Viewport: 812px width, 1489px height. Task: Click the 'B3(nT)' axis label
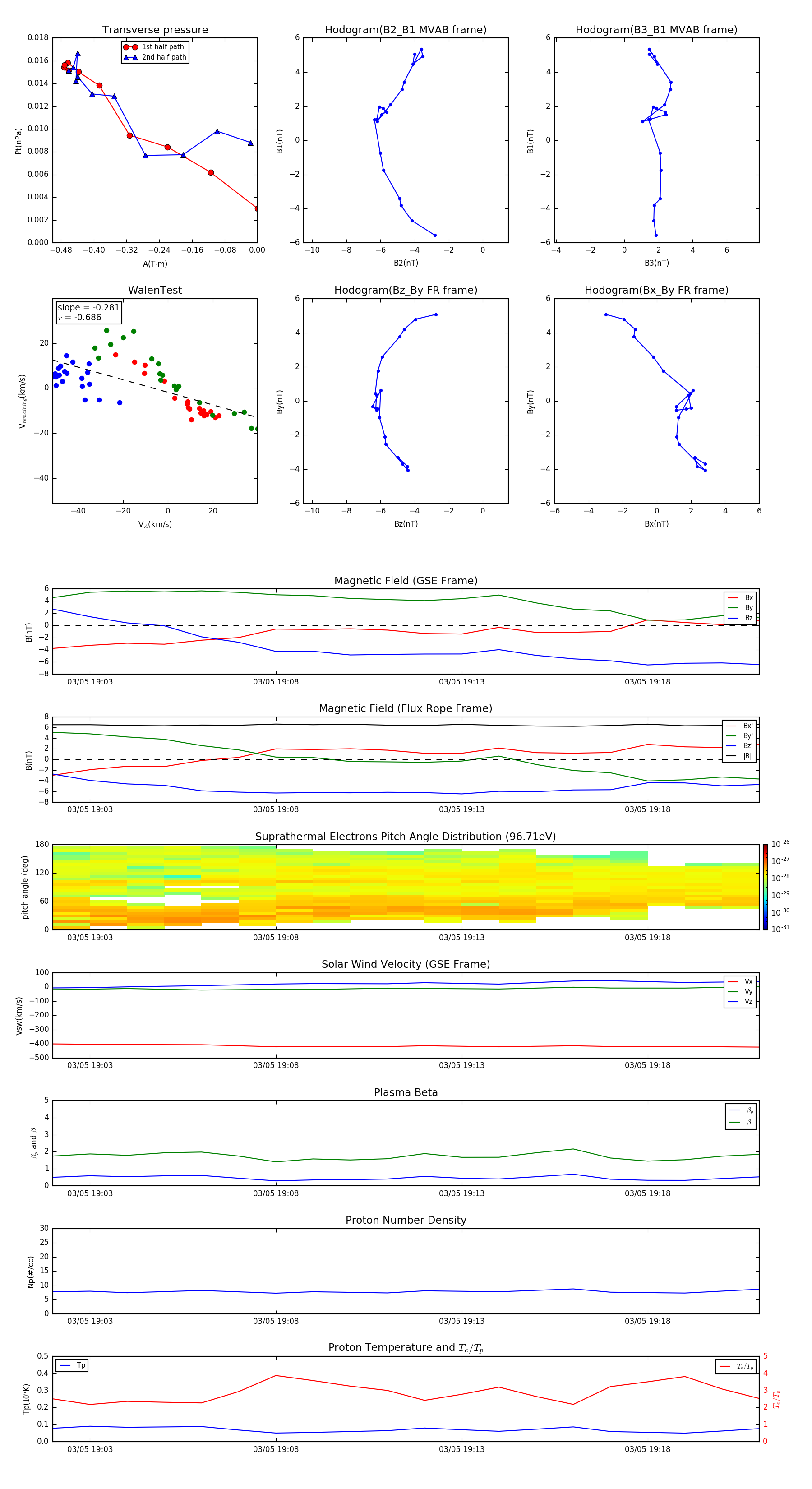coord(656,263)
